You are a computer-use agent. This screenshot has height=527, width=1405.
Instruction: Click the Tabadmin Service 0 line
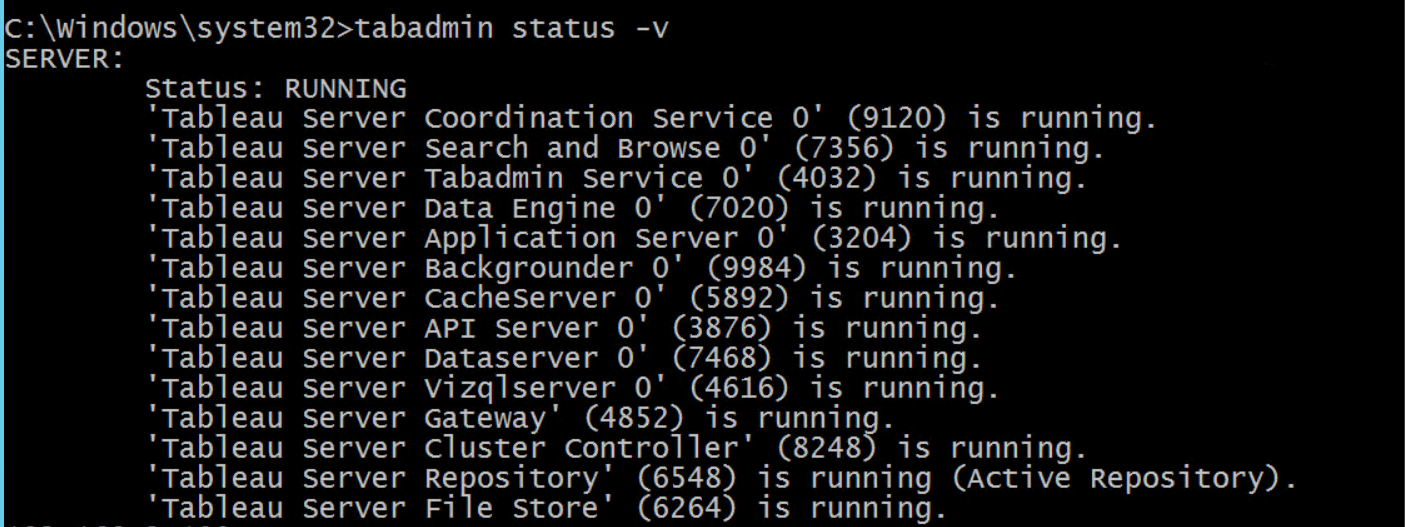[x=615, y=178]
